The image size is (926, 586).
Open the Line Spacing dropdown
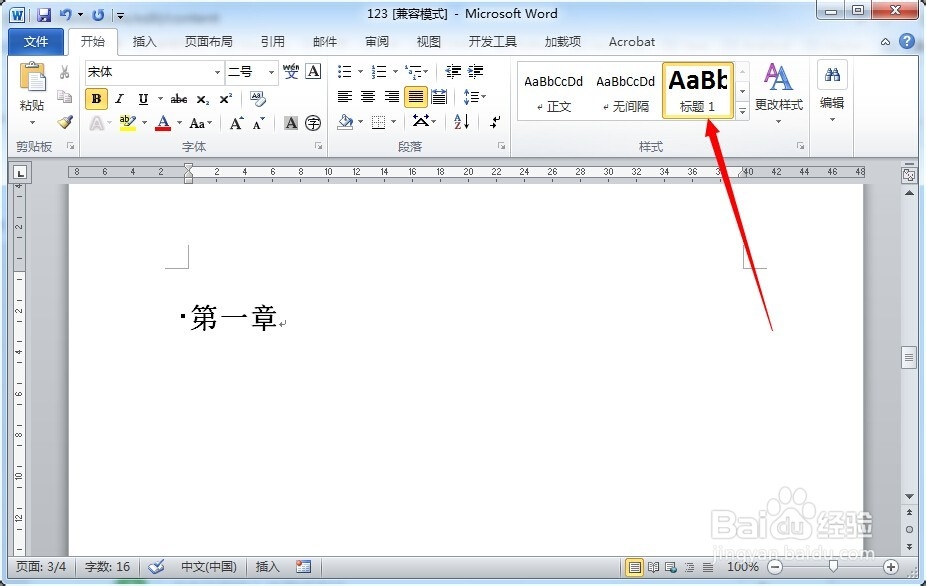(474, 96)
